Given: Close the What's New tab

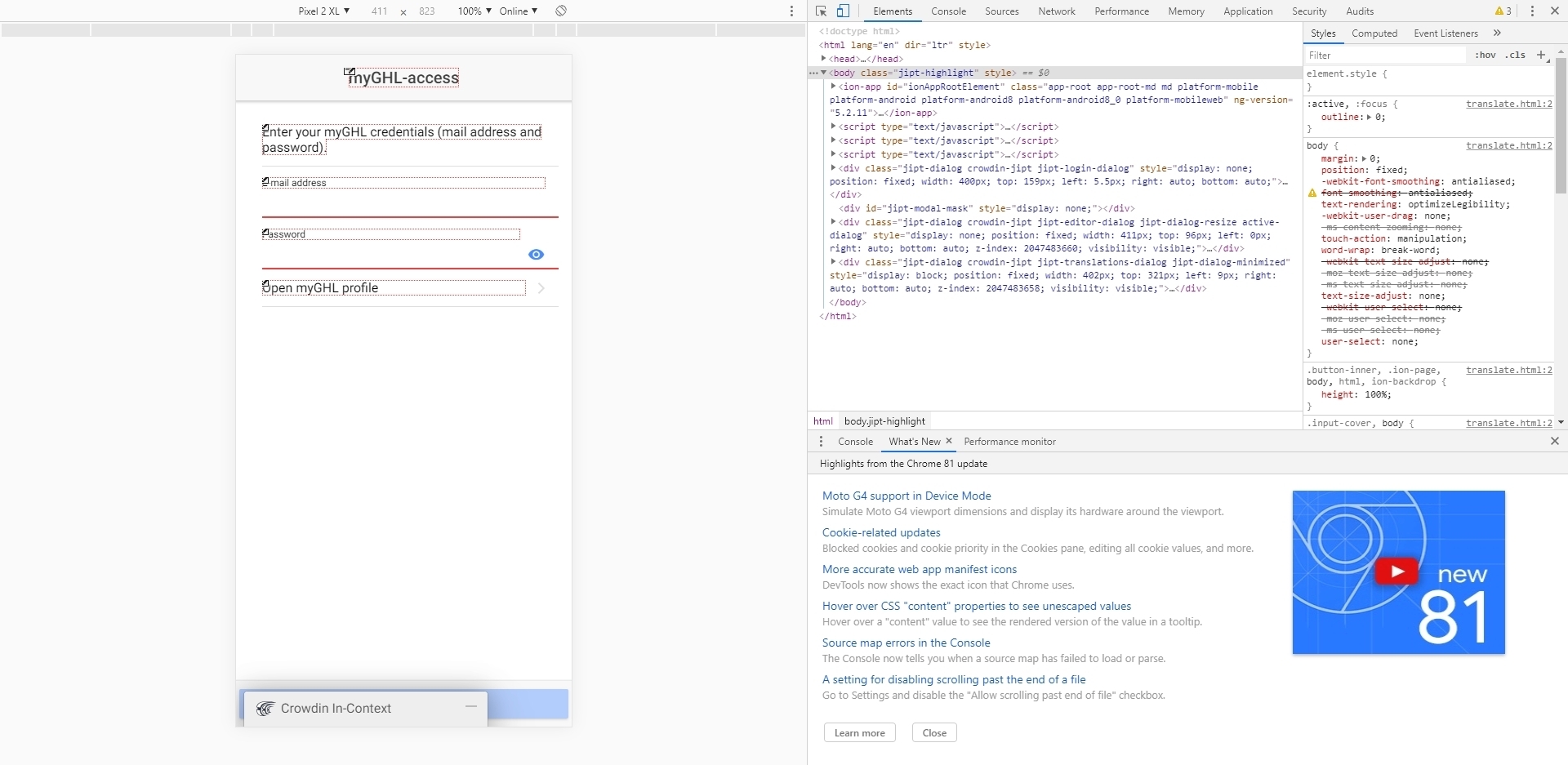Looking at the screenshot, I should (949, 441).
